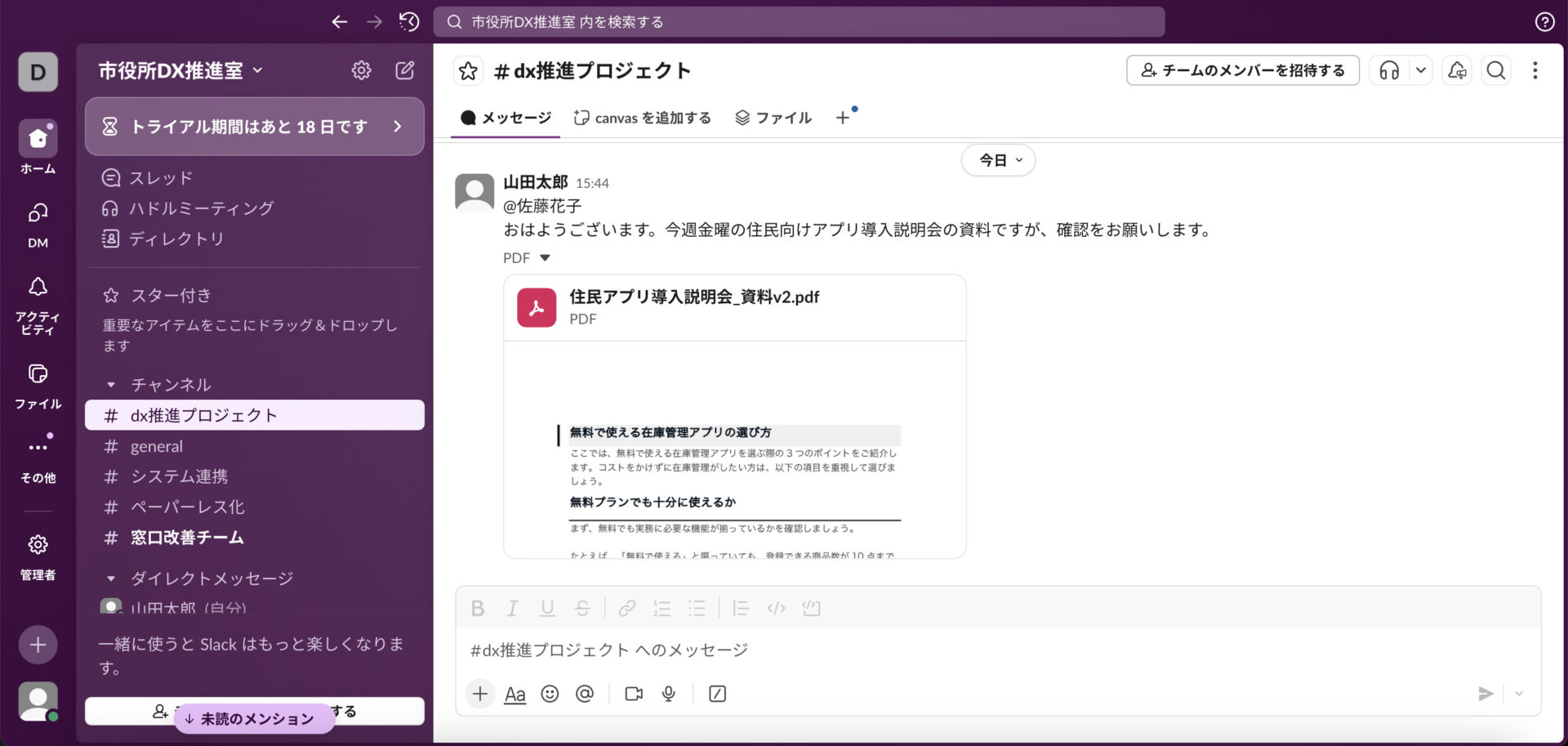
Task: Star the dx推進プロジェクト channel
Action: click(x=467, y=70)
